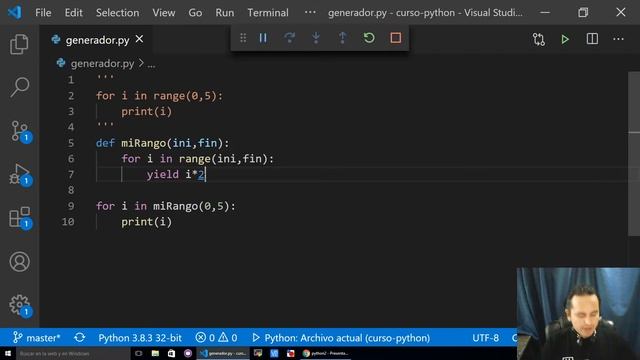Open the Accounts menu icon

[19, 262]
